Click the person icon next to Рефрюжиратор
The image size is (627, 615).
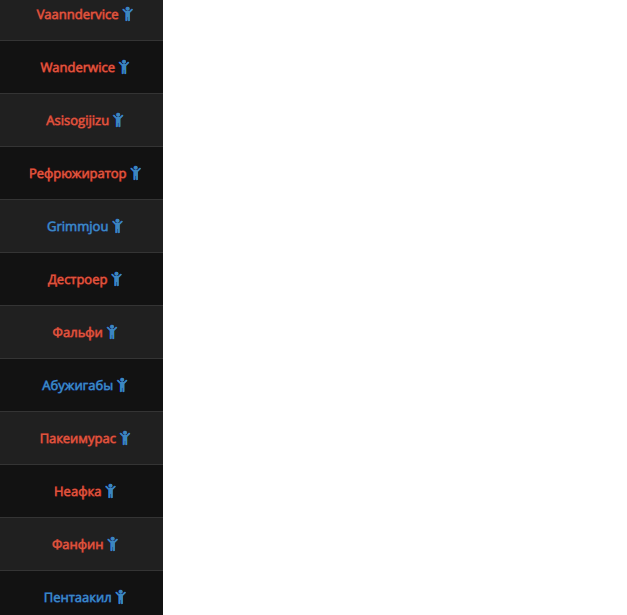(x=136, y=173)
